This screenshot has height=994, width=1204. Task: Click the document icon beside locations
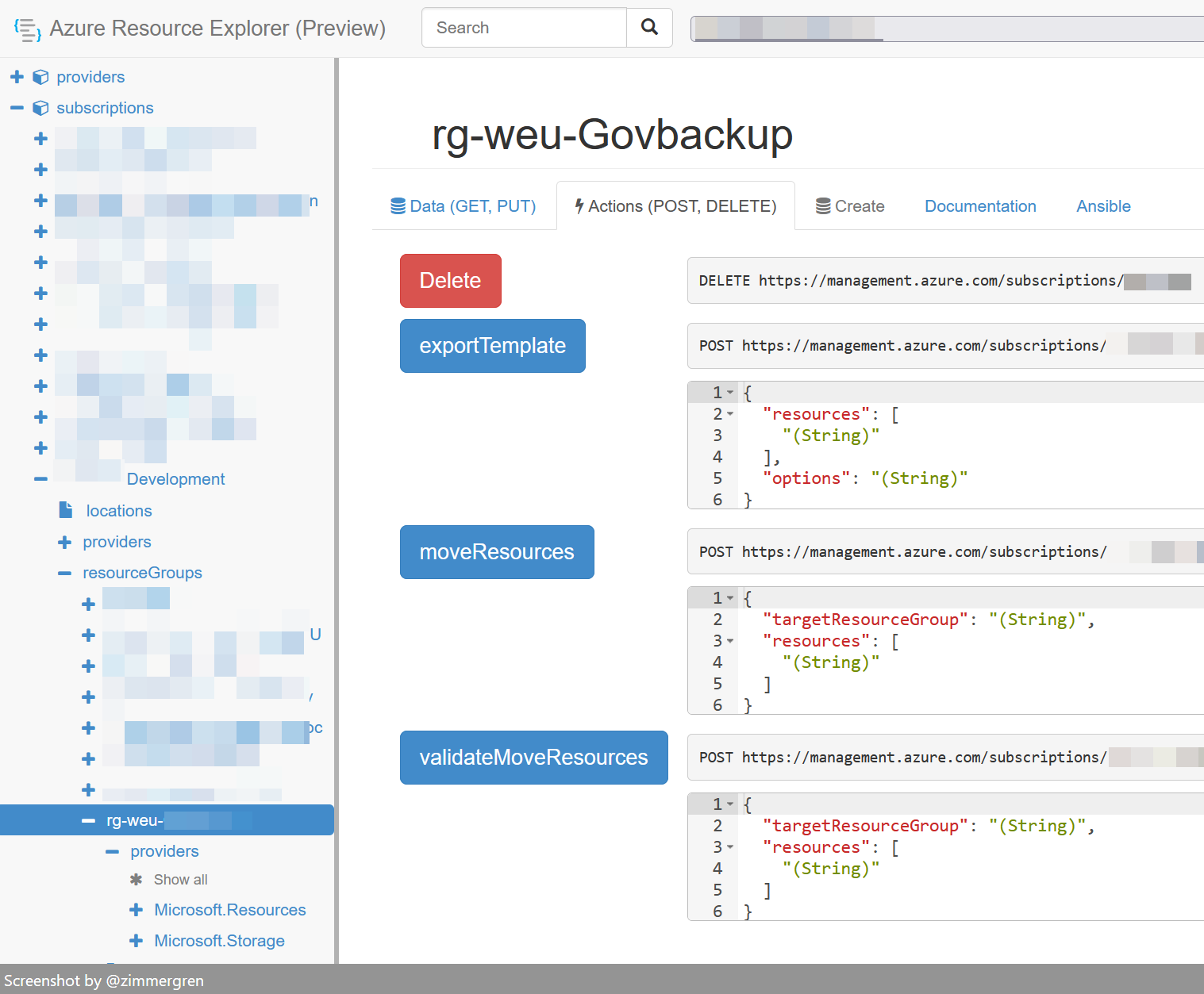[65, 509]
